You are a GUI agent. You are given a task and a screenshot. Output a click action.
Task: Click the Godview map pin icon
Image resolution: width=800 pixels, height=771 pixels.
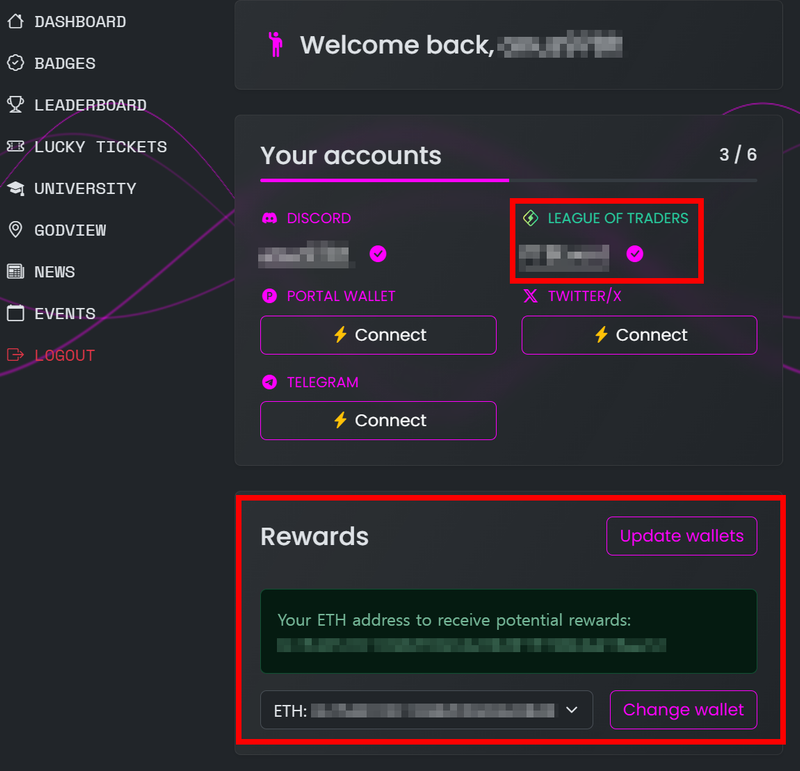pyautogui.click(x=16, y=230)
